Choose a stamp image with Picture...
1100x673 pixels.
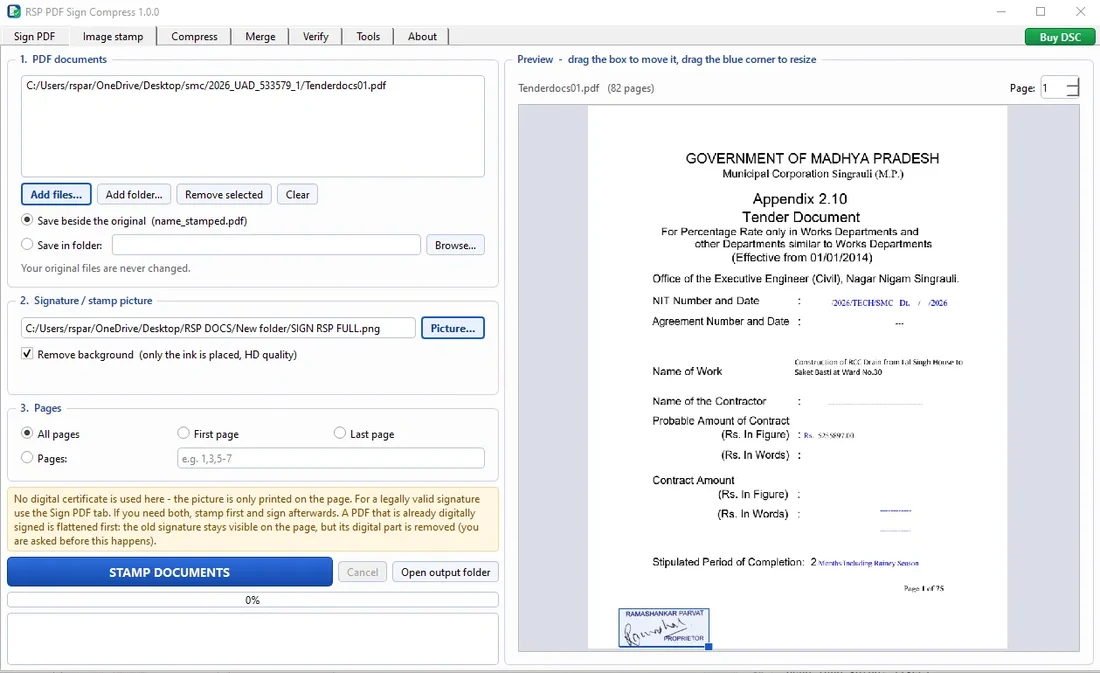point(452,328)
